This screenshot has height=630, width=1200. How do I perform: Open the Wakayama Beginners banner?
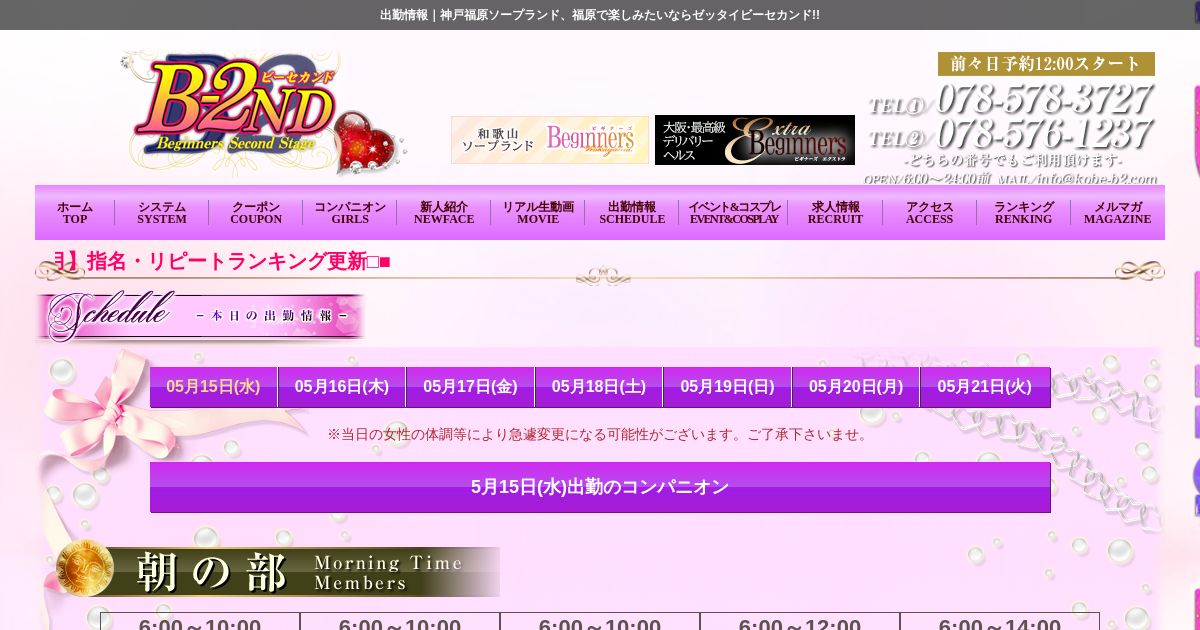point(550,140)
